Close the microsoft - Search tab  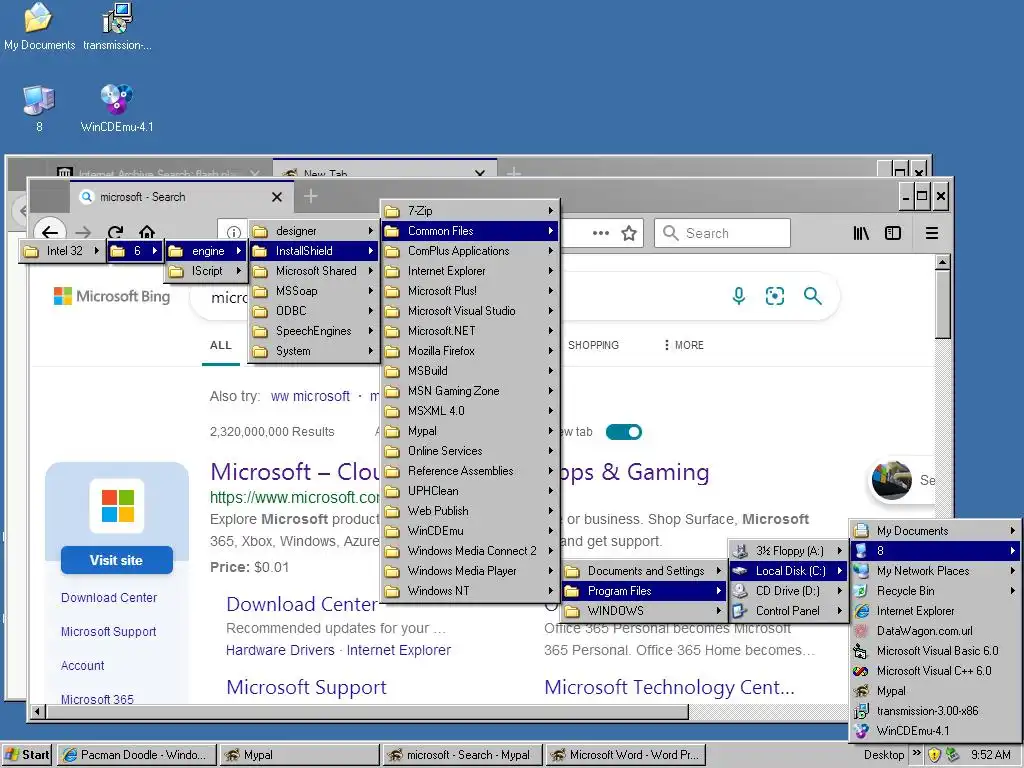pos(277,197)
